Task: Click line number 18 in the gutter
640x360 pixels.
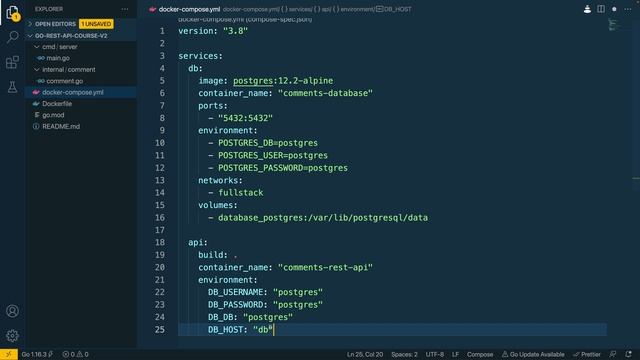Action: pyautogui.click(x=160, y=242)
